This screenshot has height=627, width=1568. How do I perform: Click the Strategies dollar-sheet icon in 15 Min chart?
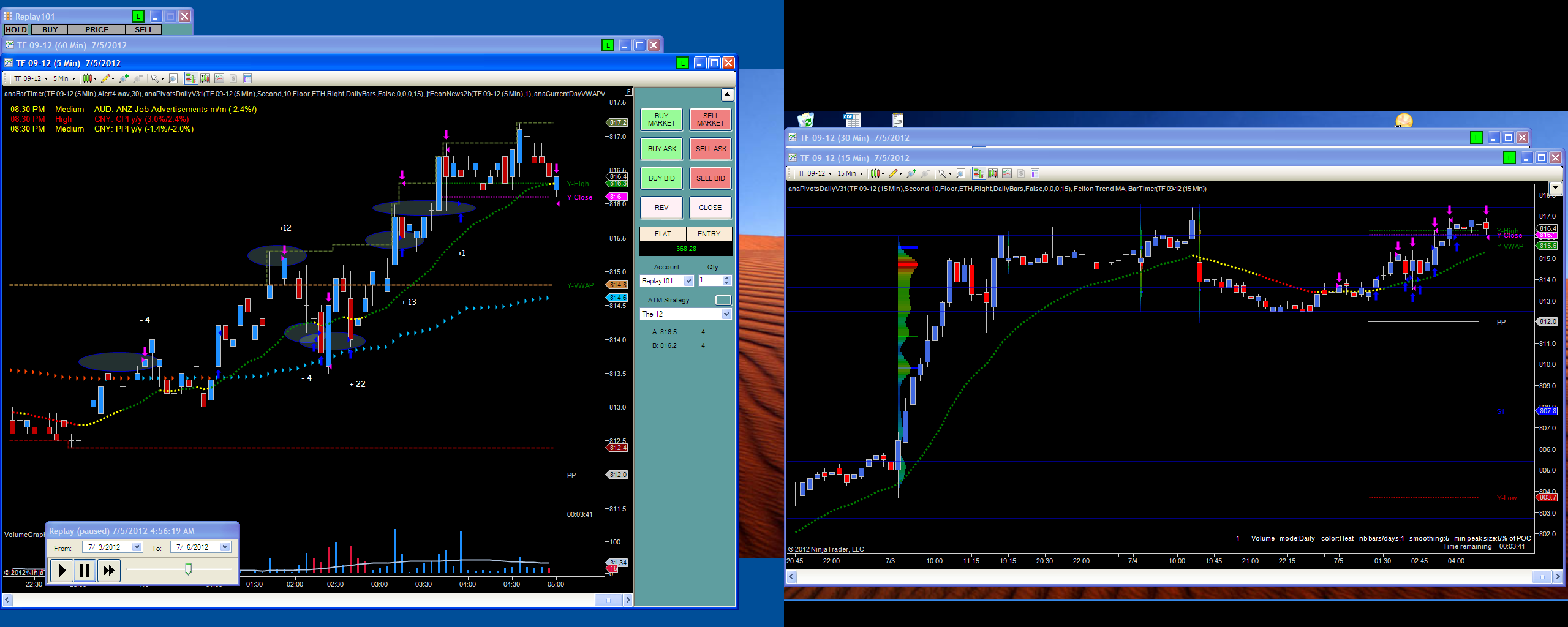pyautogui.click(x=1021, y=173)
